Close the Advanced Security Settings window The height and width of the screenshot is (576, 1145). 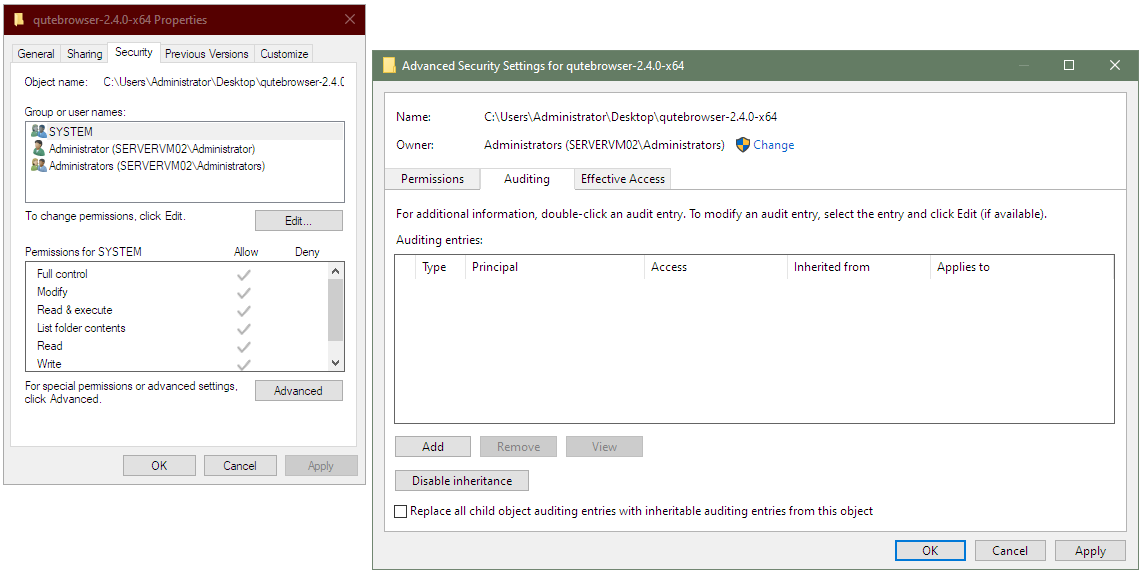pyautogui.click(x=1114, y=65)
